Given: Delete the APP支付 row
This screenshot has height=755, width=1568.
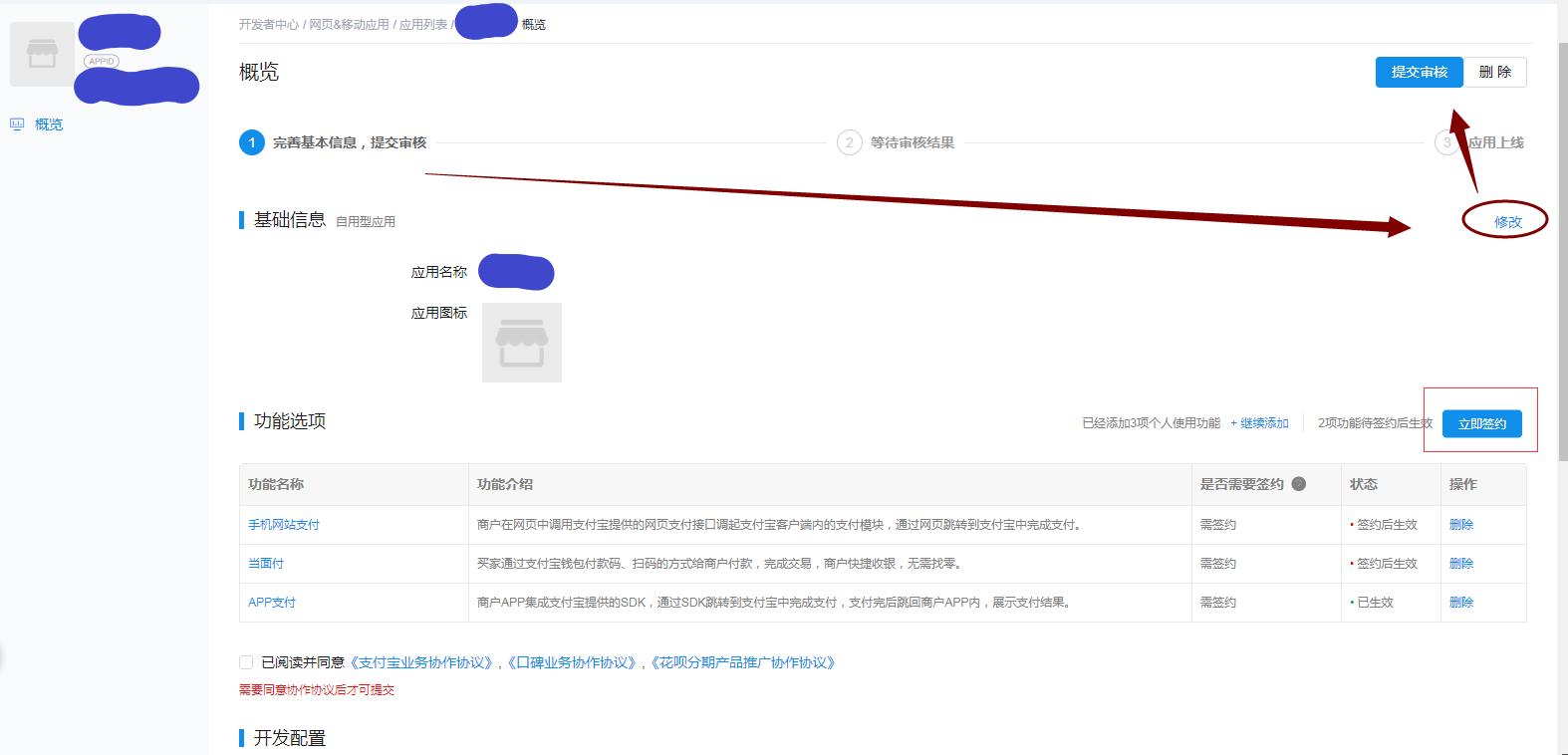Looking at the screenshot, I should pos(1461,603).
